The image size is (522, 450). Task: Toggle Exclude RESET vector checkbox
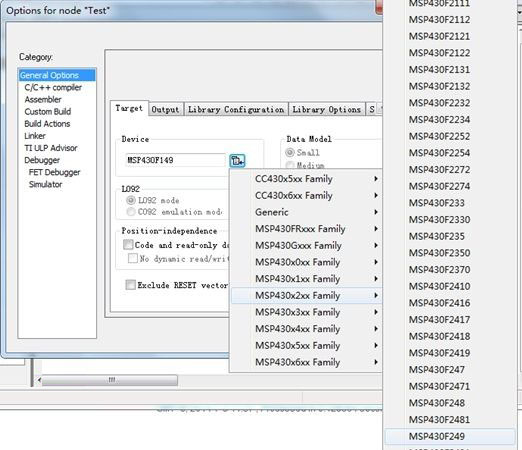[130, 285]
